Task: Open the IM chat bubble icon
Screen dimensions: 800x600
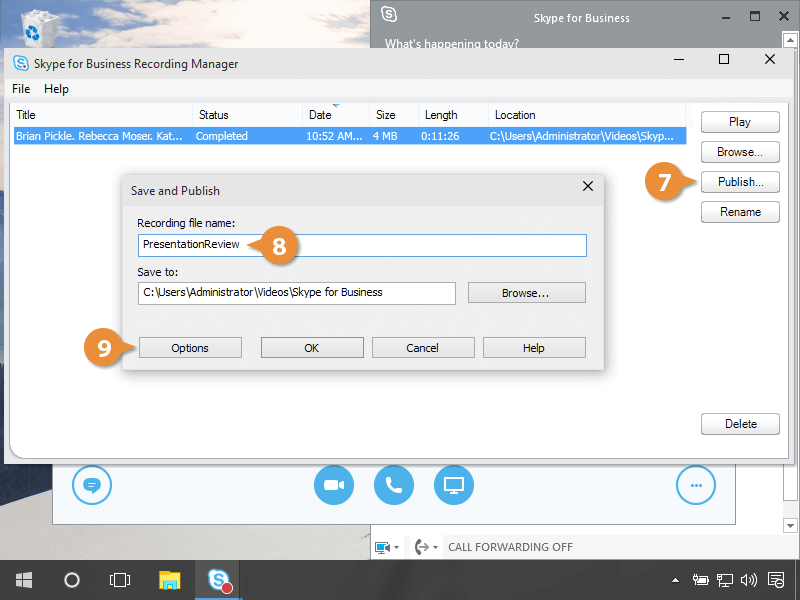Action: (x=92, y=485)
